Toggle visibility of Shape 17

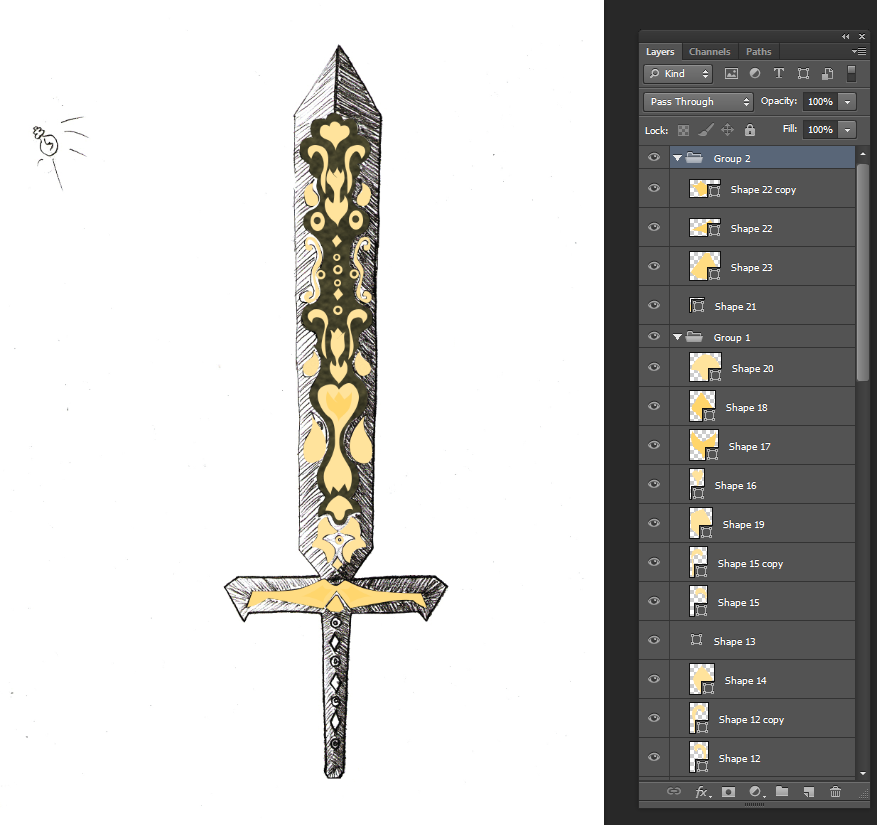tap(654, 446)
